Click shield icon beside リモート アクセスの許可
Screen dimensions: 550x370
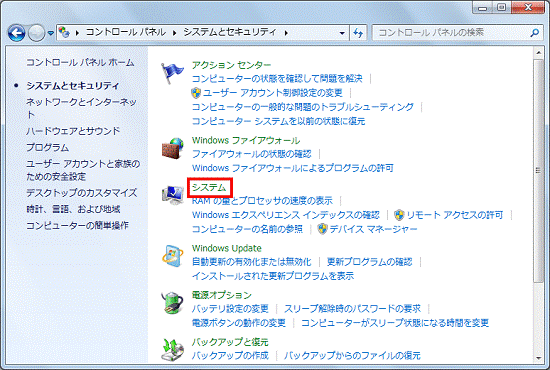click(x=399, y=215)
